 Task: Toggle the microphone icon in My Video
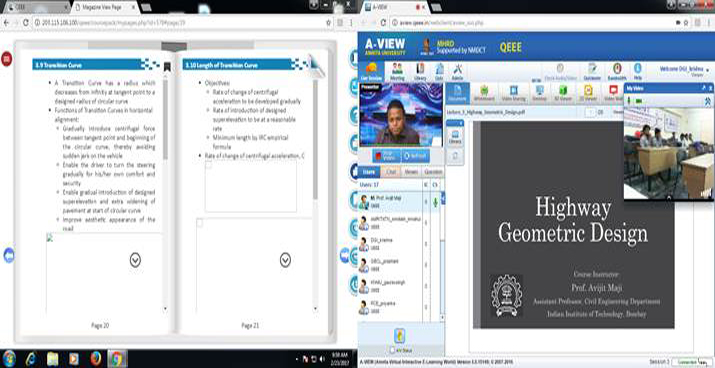coord(630,100)
